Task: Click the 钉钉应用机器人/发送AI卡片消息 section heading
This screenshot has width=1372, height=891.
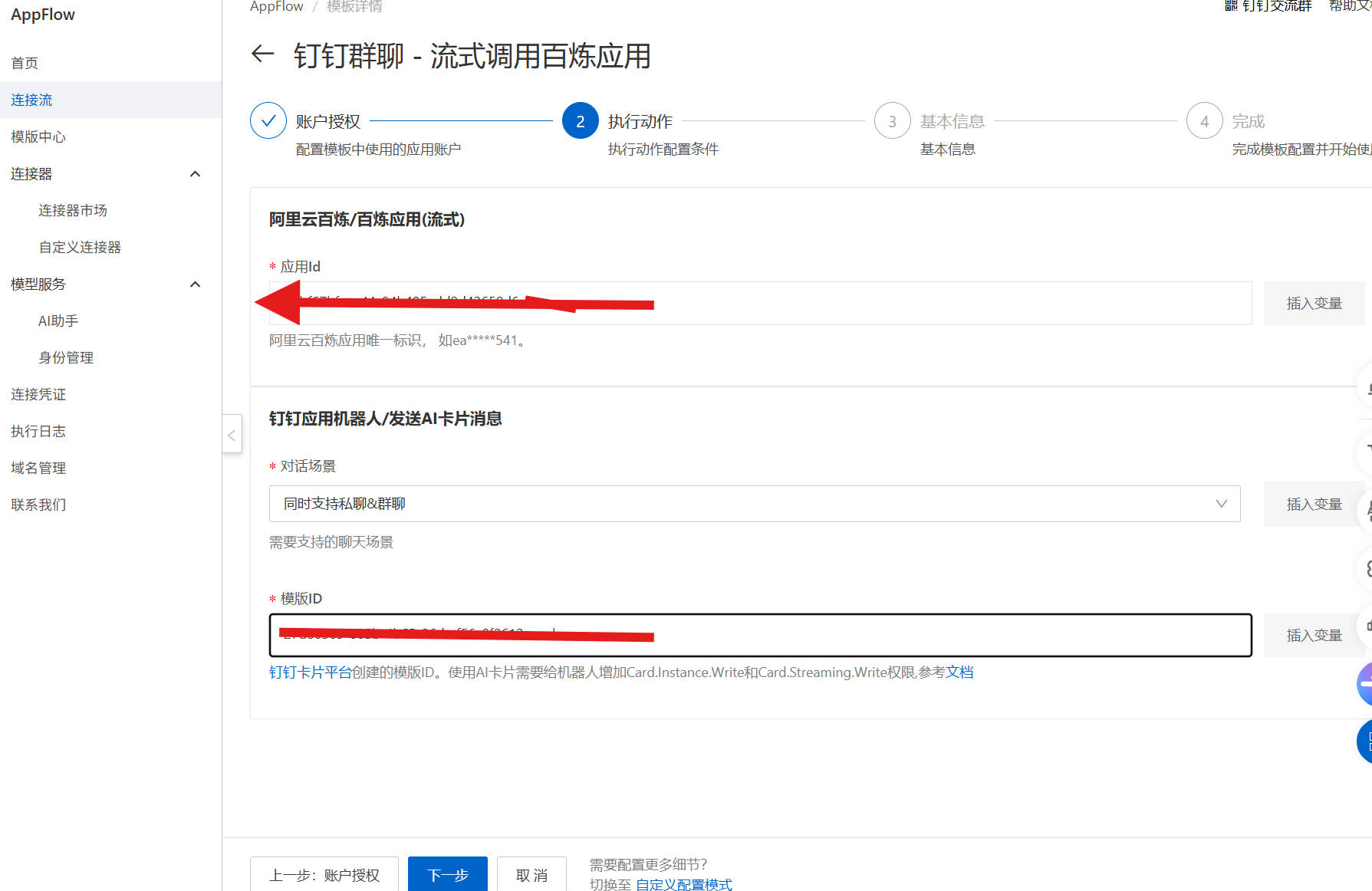Action: (386, 419)
